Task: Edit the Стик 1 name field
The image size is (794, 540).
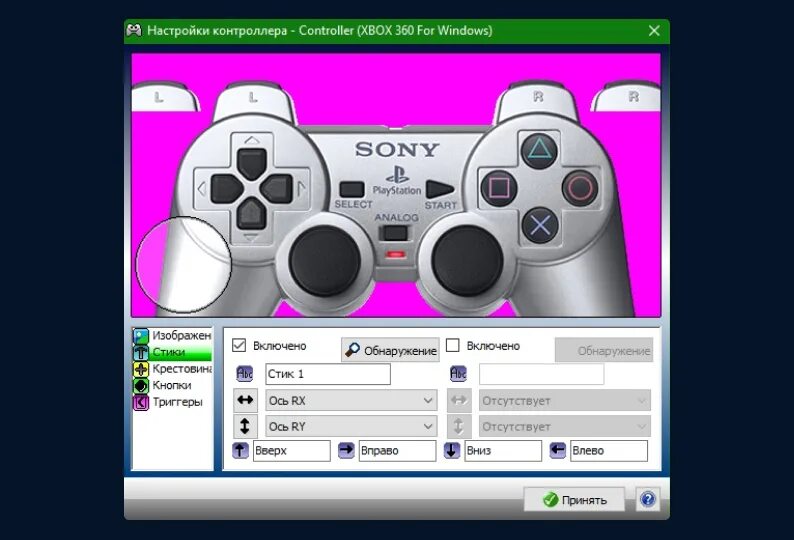Action: (328, 374)
